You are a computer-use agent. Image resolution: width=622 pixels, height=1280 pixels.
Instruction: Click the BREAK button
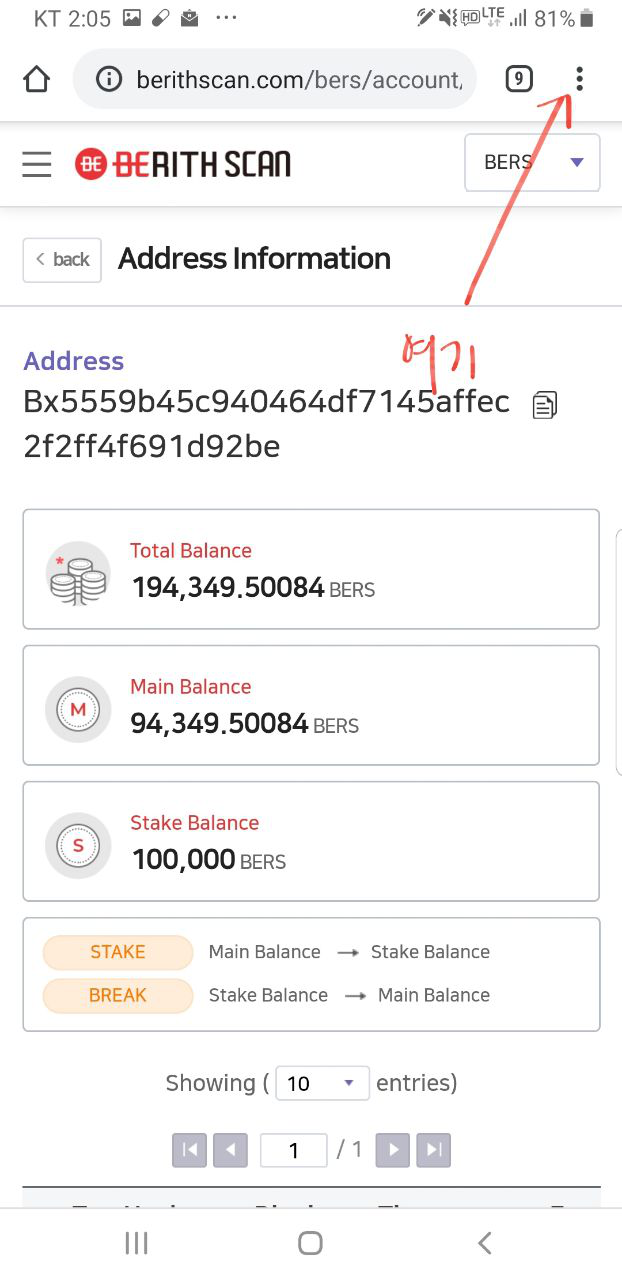pyautogui.click(x=118, y=995)
